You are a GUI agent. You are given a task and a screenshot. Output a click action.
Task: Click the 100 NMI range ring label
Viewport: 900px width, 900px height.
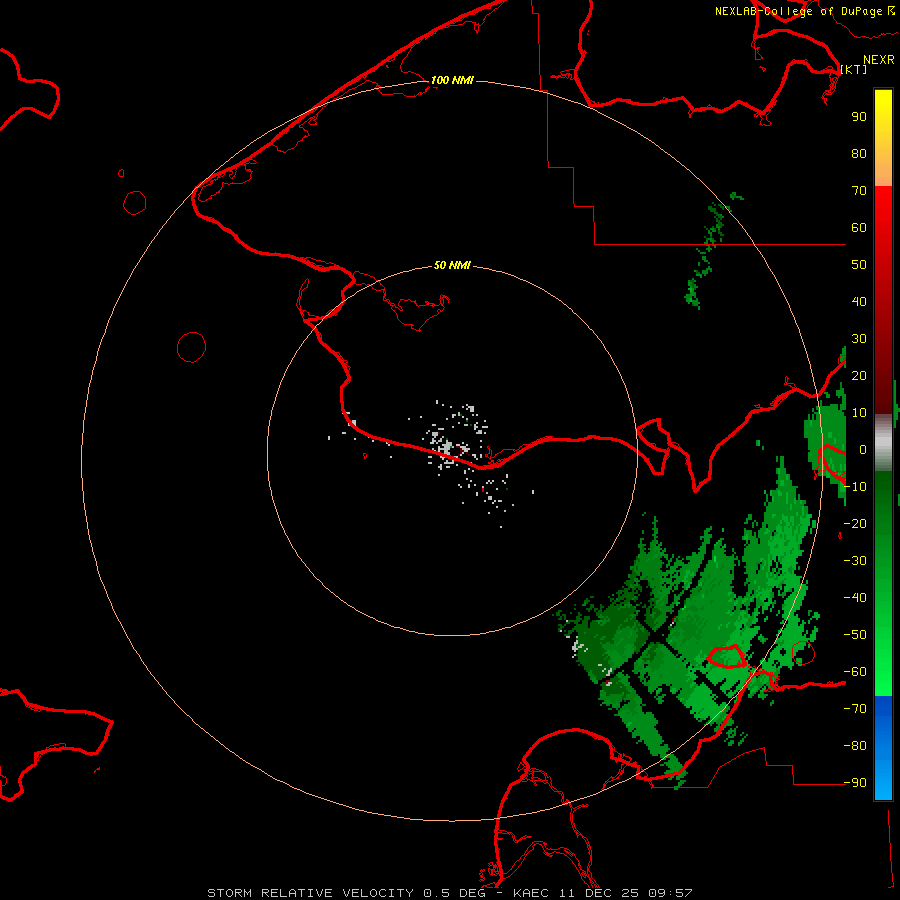click(452, 80)
